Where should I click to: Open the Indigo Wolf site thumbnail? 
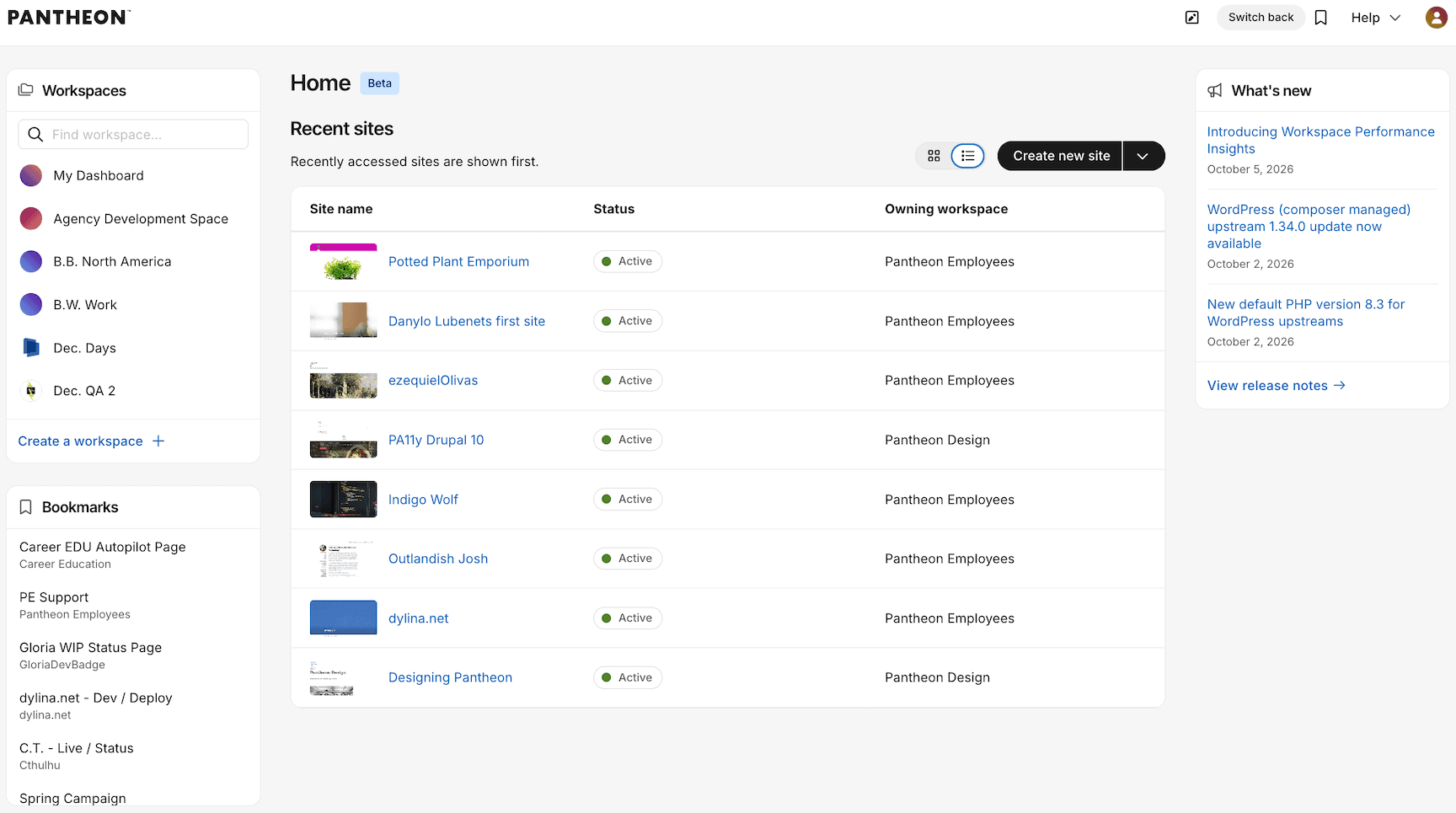pyautogui.click(x=344, y=500)
